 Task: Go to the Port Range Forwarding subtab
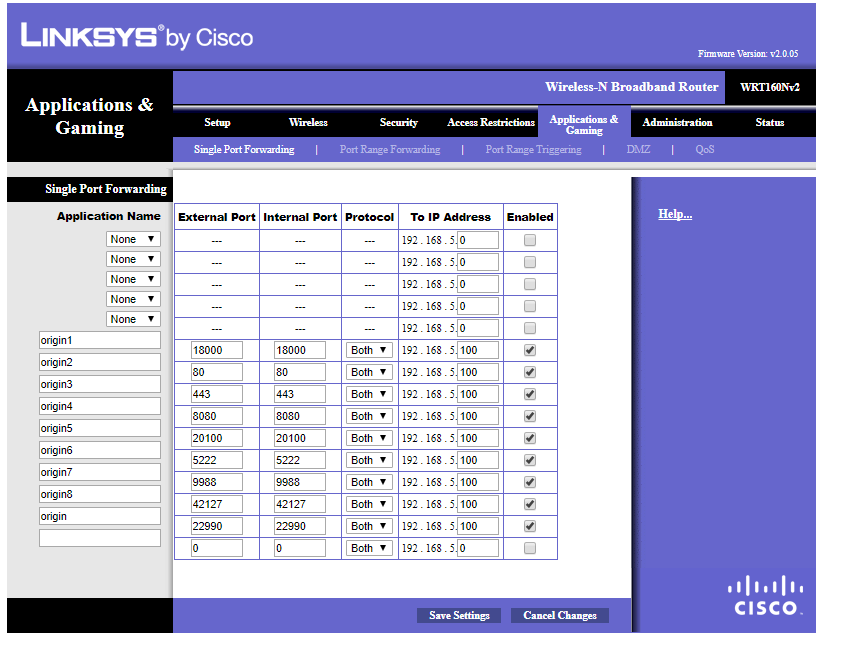coord(389,150)
